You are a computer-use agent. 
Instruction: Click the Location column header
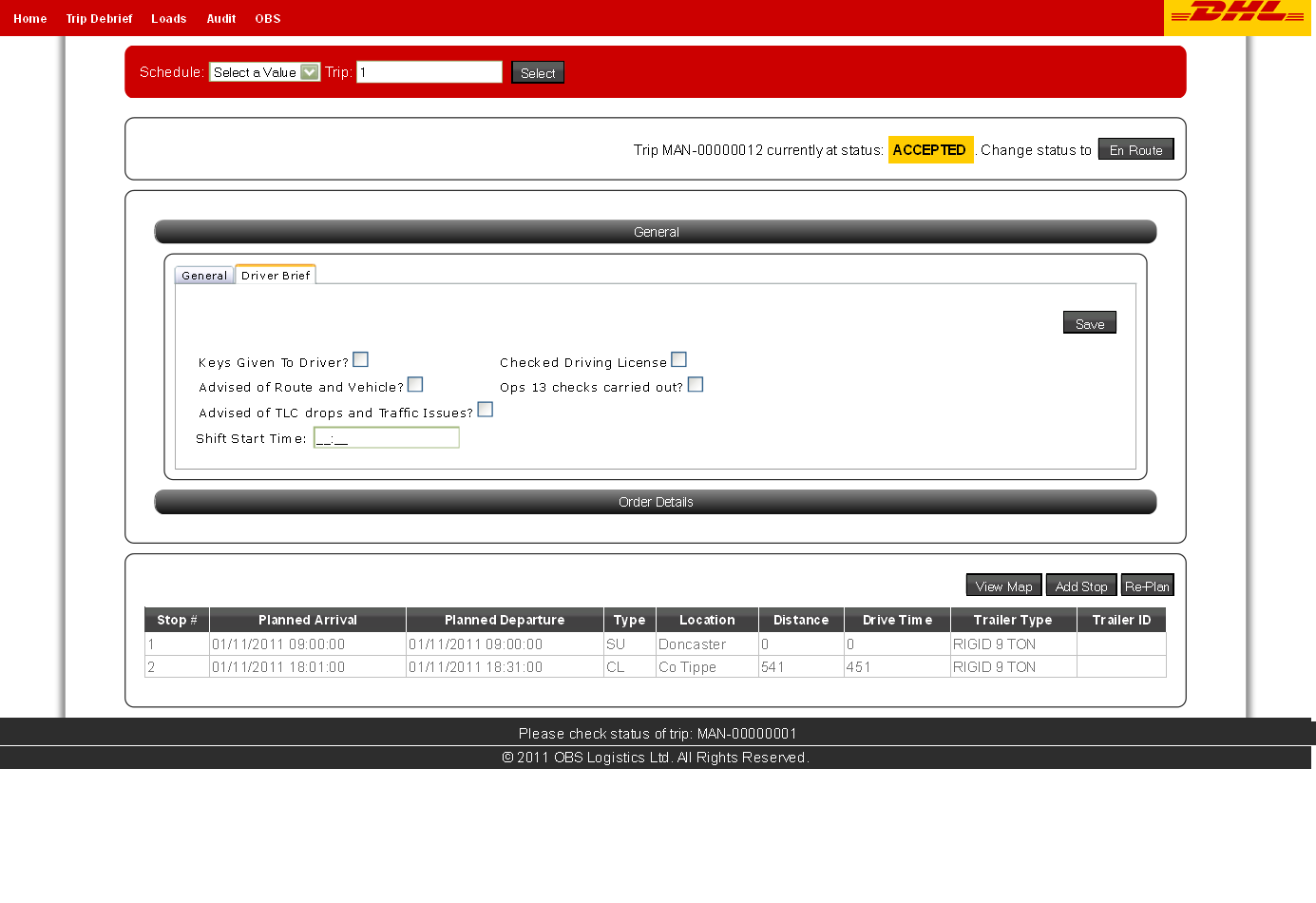click(707, 620)
